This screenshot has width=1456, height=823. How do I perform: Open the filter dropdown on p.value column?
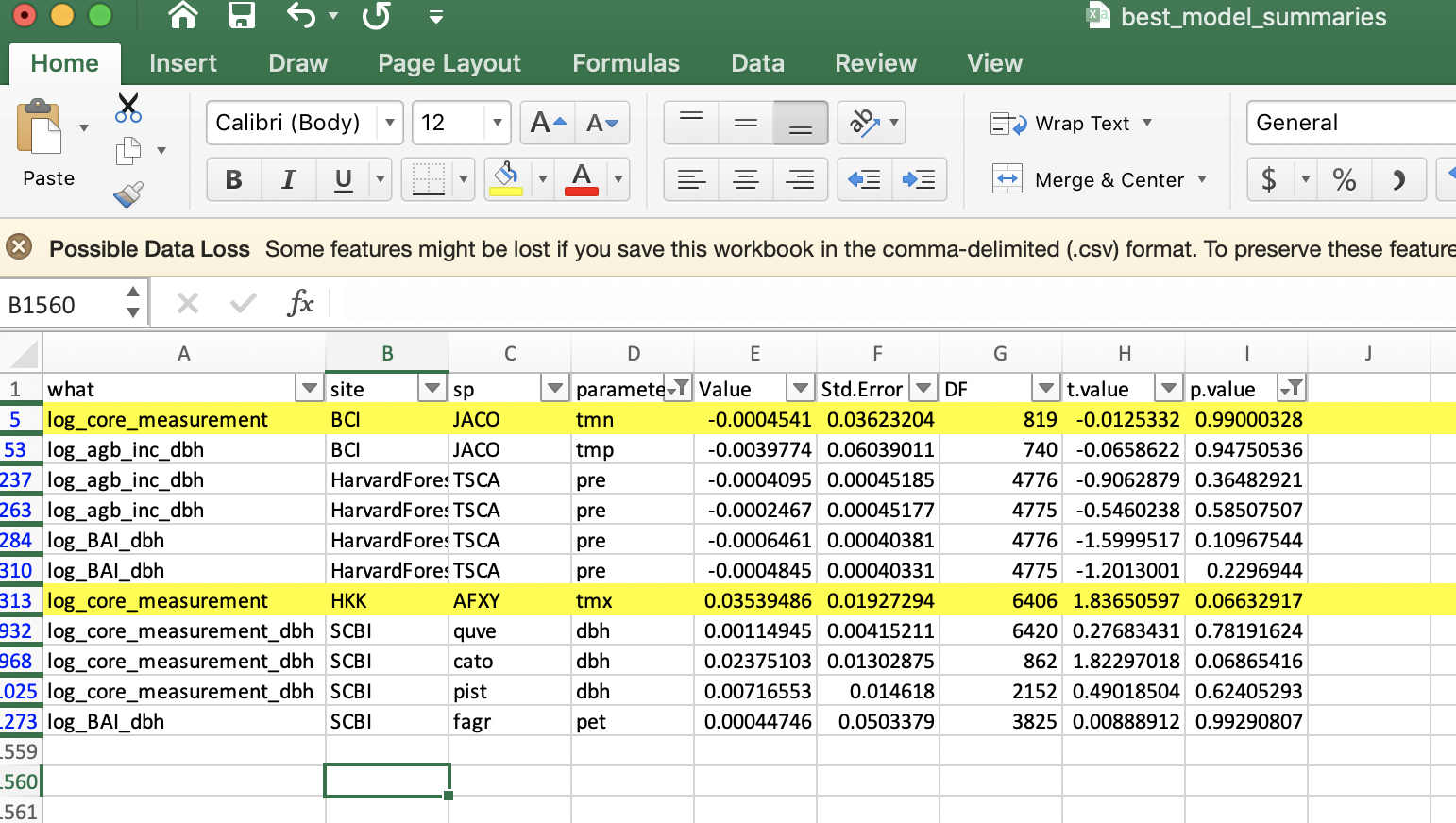coord(1292,388)
